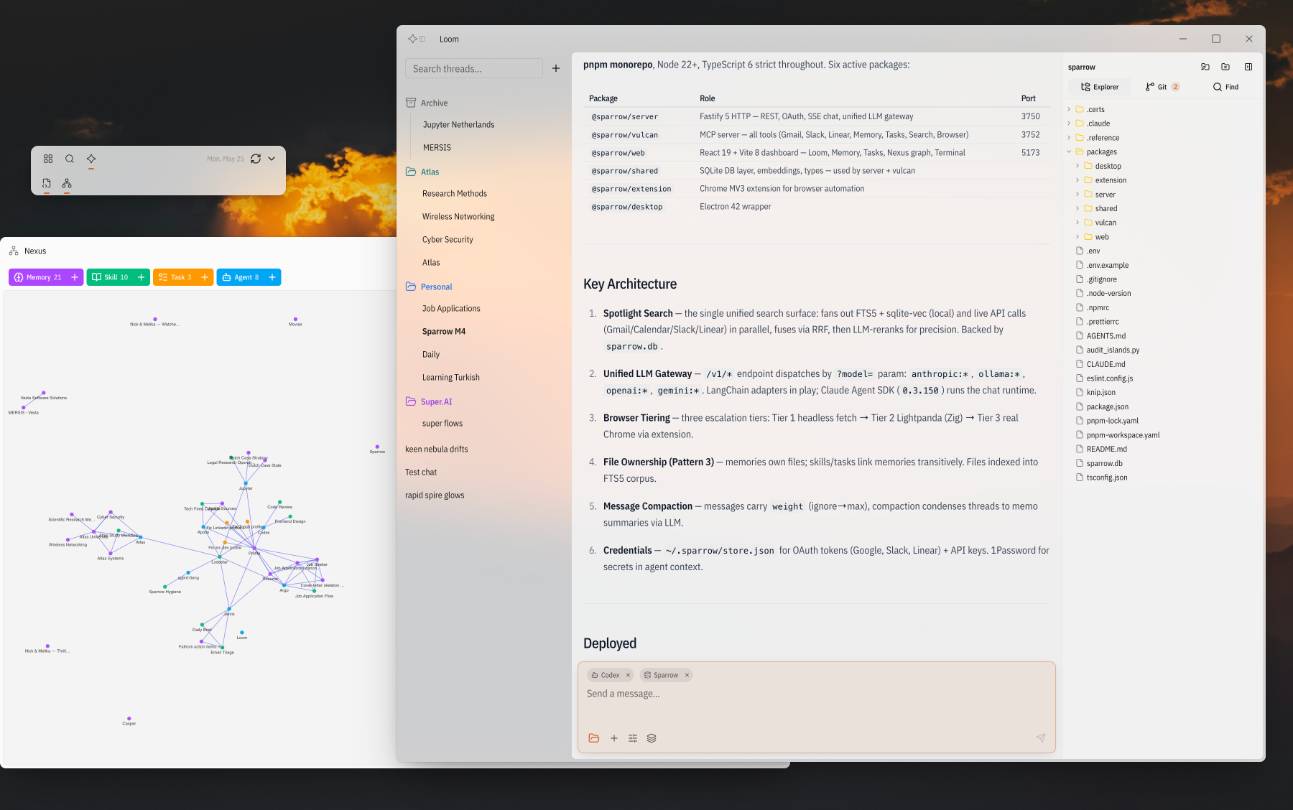1293x810 pixels.
Task: Switch to the Git tab
Action: tap(1162, 87)
